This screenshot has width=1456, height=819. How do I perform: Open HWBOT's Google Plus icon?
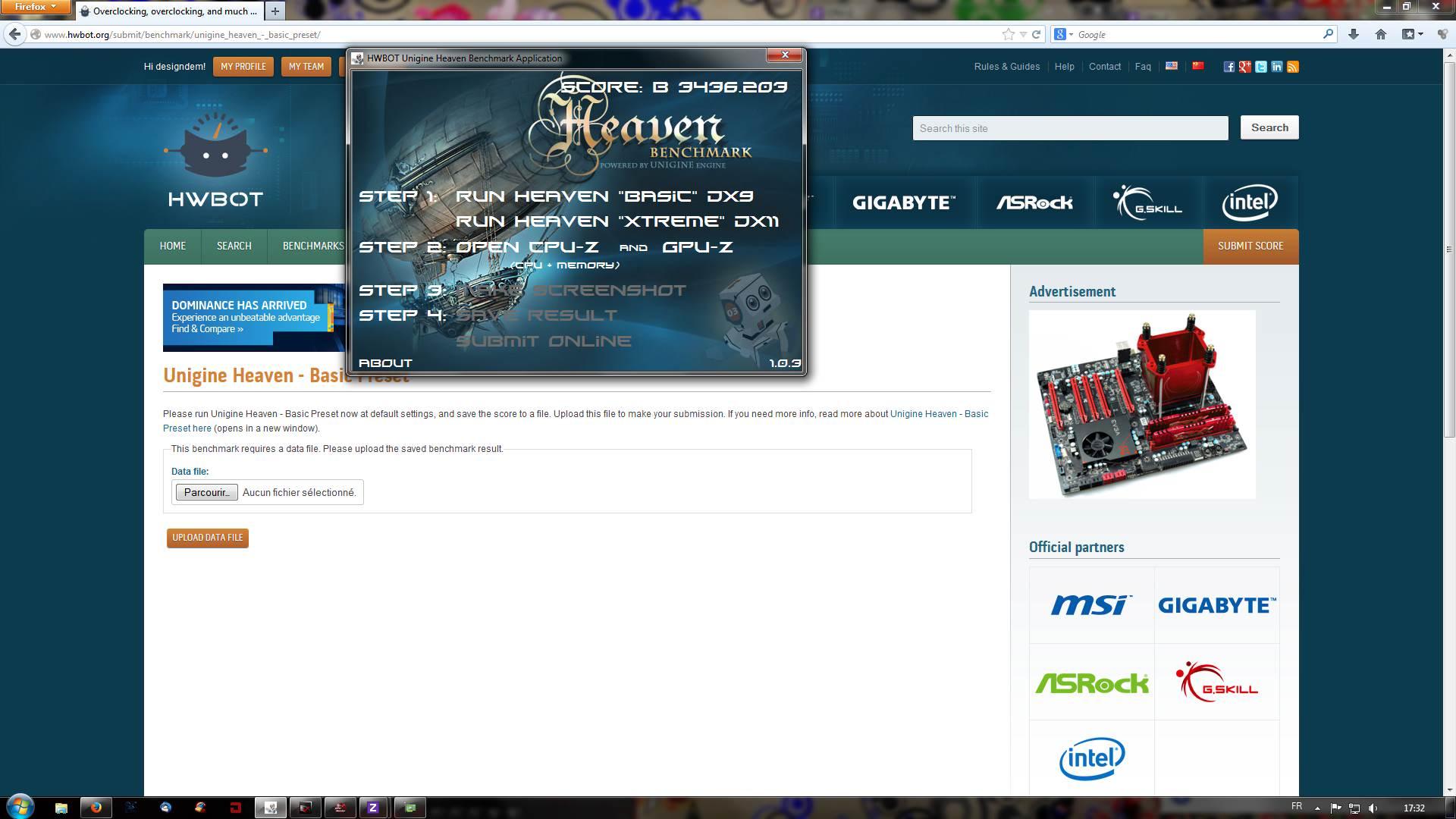[1245, 67]
